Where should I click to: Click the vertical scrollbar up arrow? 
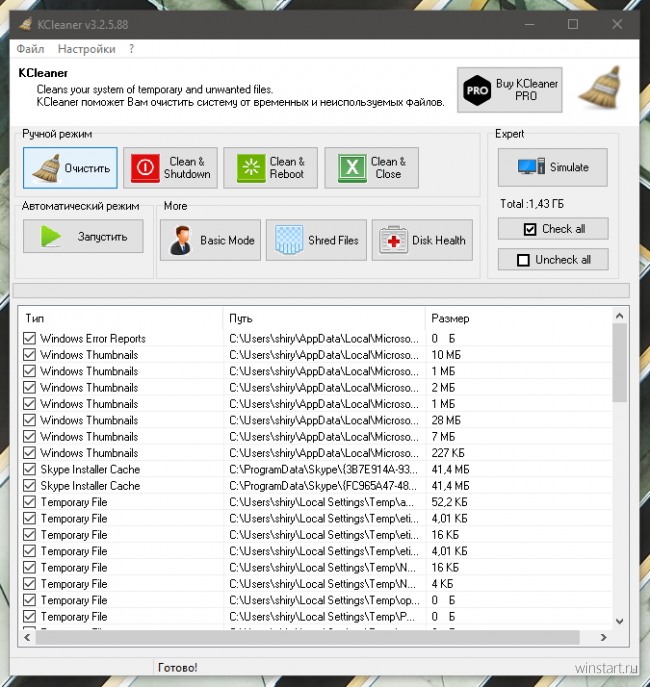[619, 315]
